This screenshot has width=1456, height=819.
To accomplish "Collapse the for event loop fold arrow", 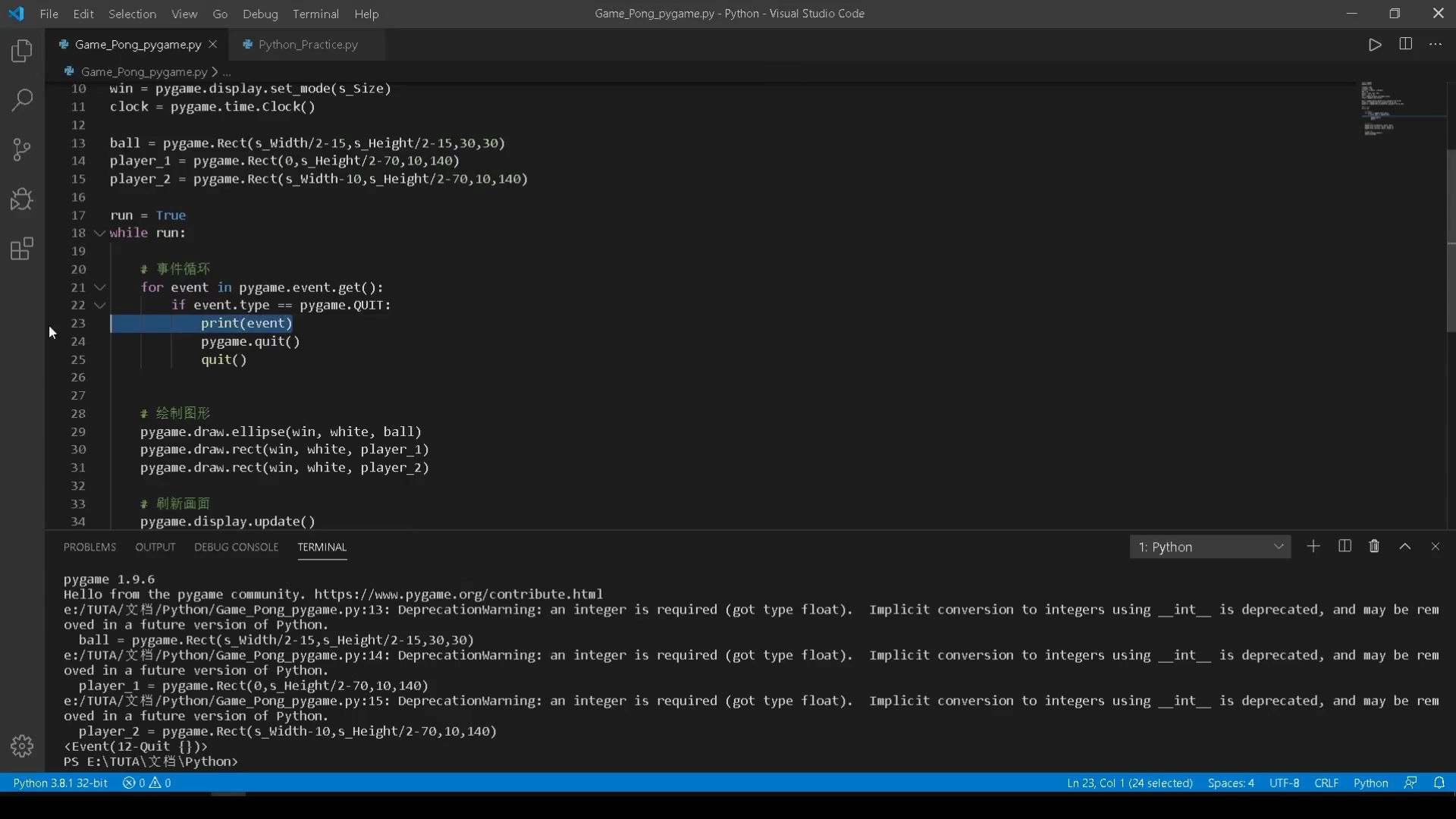I will click(x=99, y=287).
